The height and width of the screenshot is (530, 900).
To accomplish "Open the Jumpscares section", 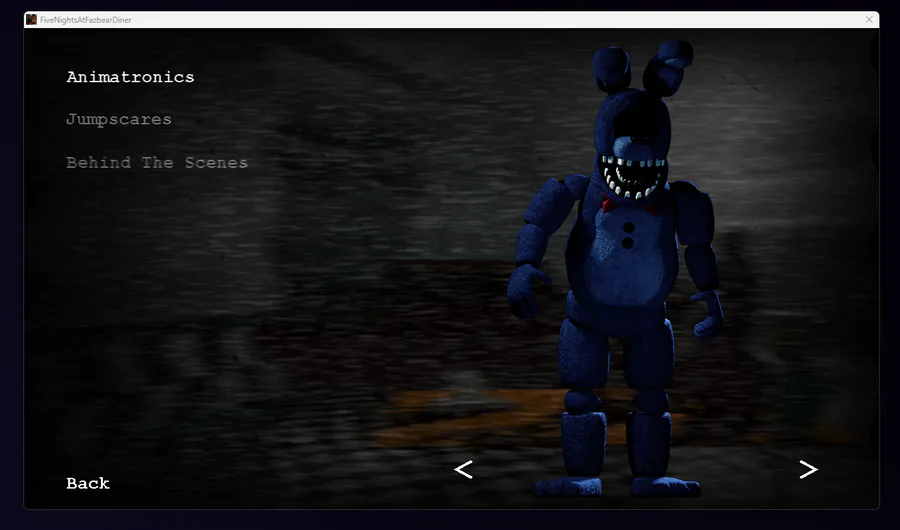I will tap(119, 119).
